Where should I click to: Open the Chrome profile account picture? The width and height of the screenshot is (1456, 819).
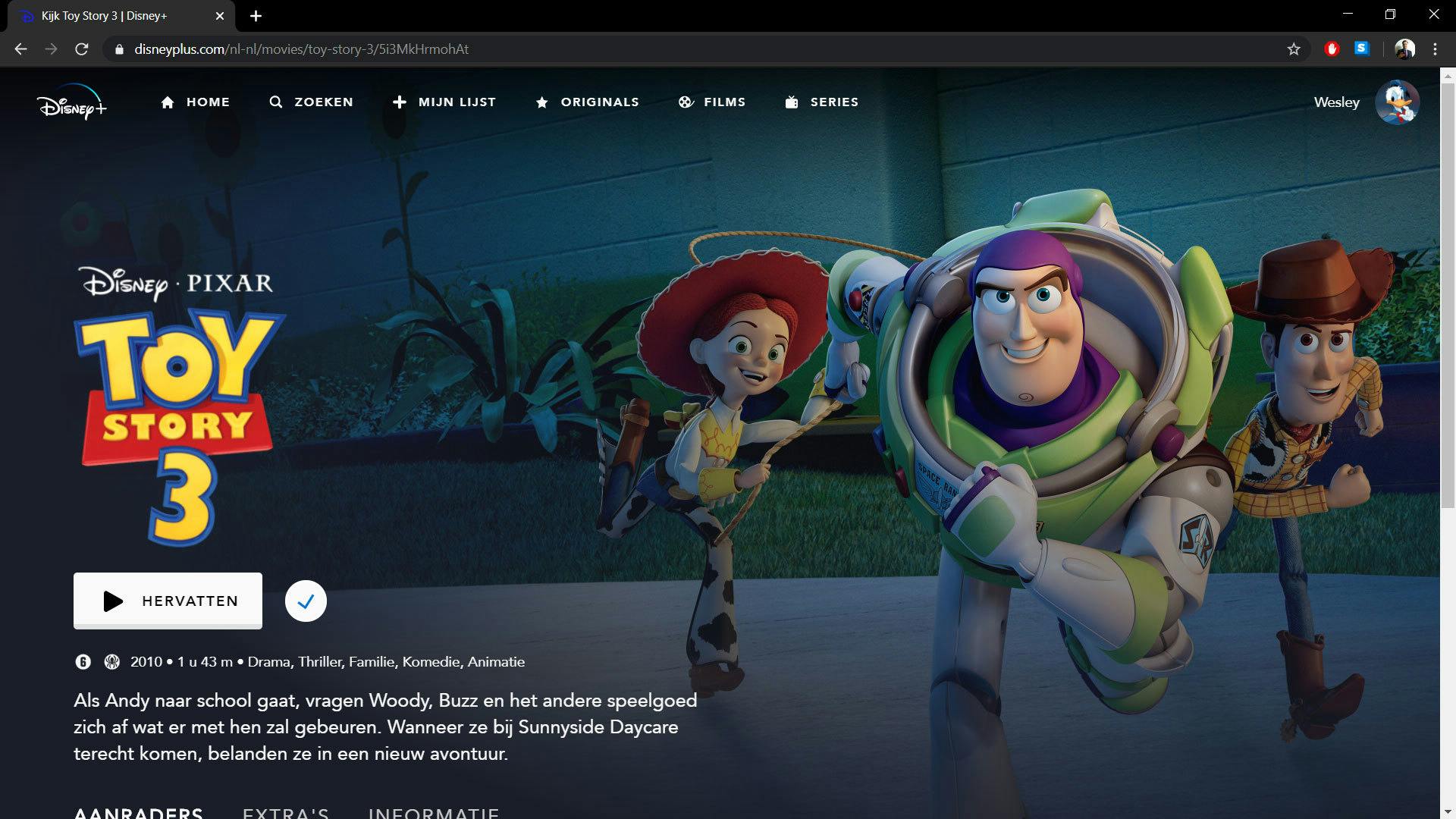[x=1405, y=49]
